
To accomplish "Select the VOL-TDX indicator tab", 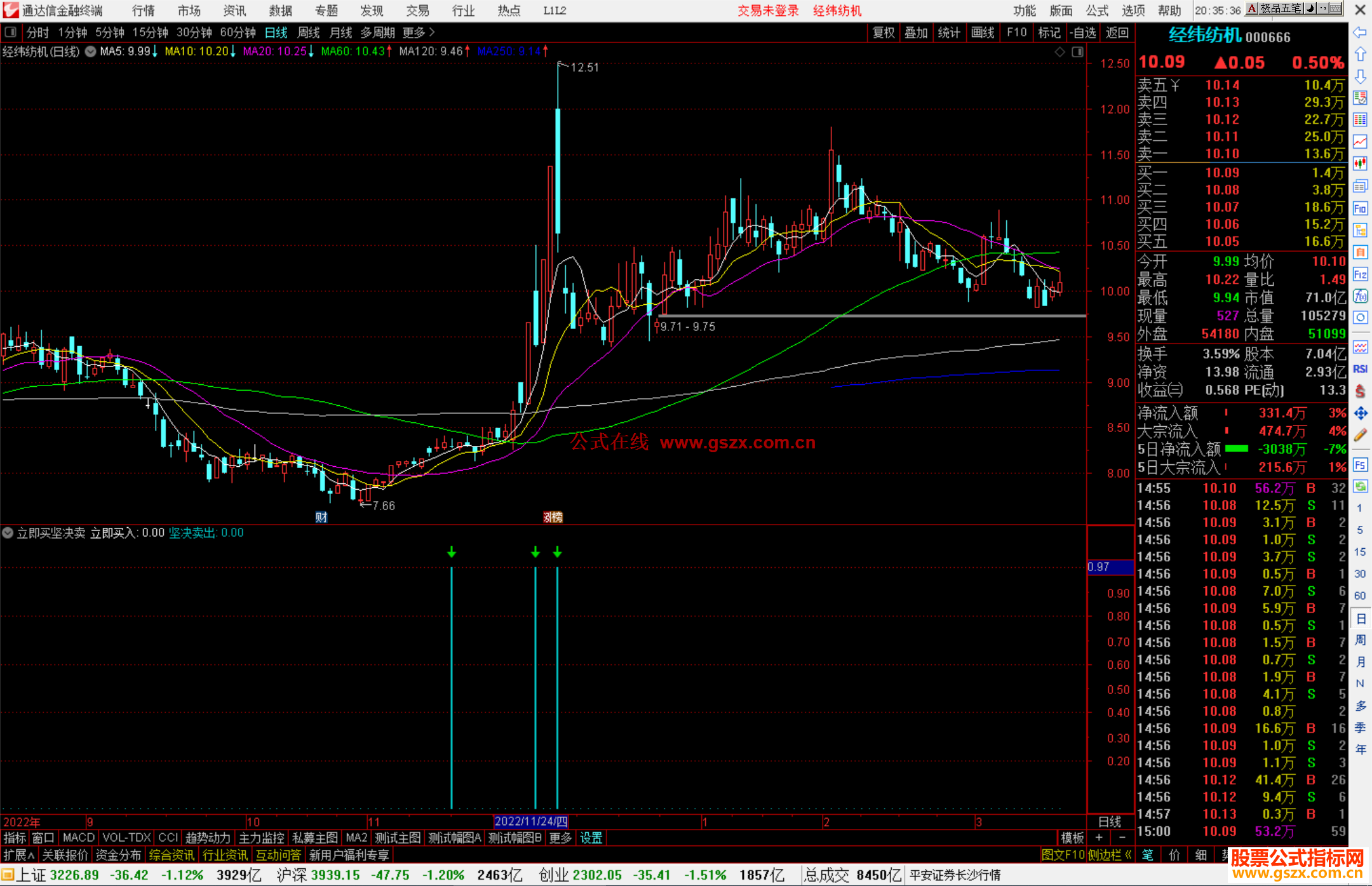I will [x=126, y=838].
